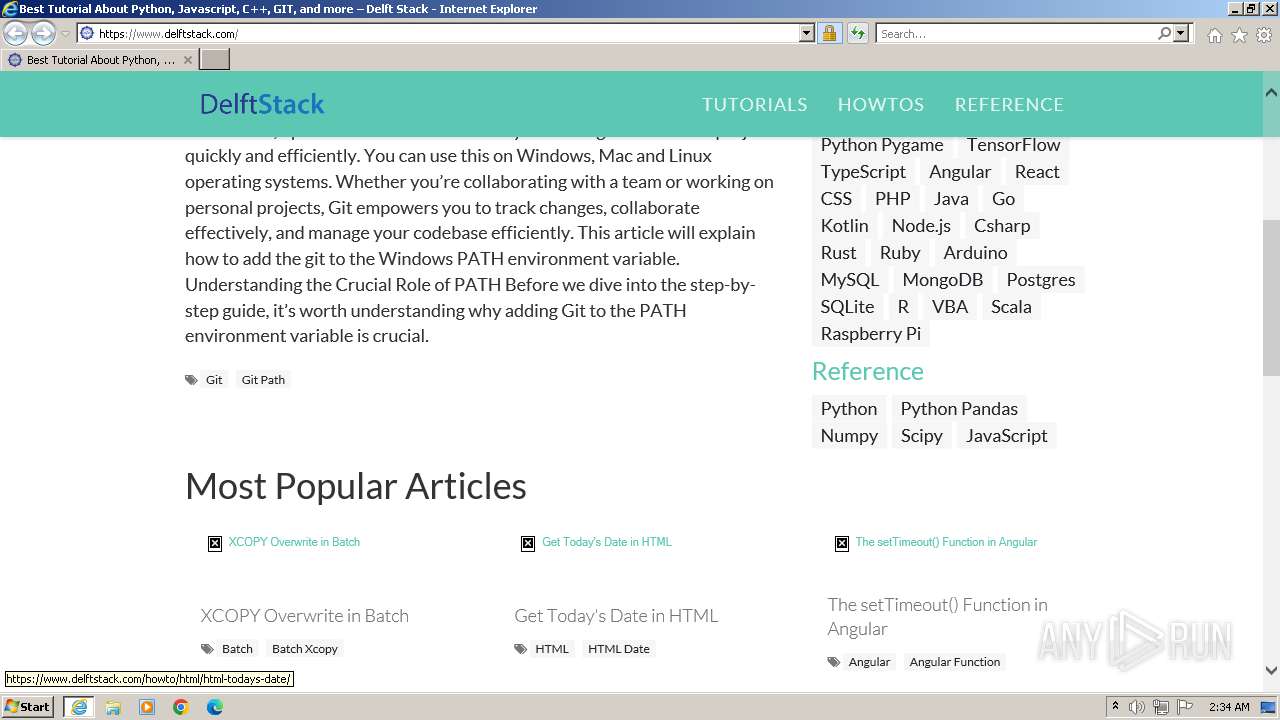1280x720 pixels.
Task: Click the Refresh page icon
Action: pyautogui.click(x=857, y=33)
